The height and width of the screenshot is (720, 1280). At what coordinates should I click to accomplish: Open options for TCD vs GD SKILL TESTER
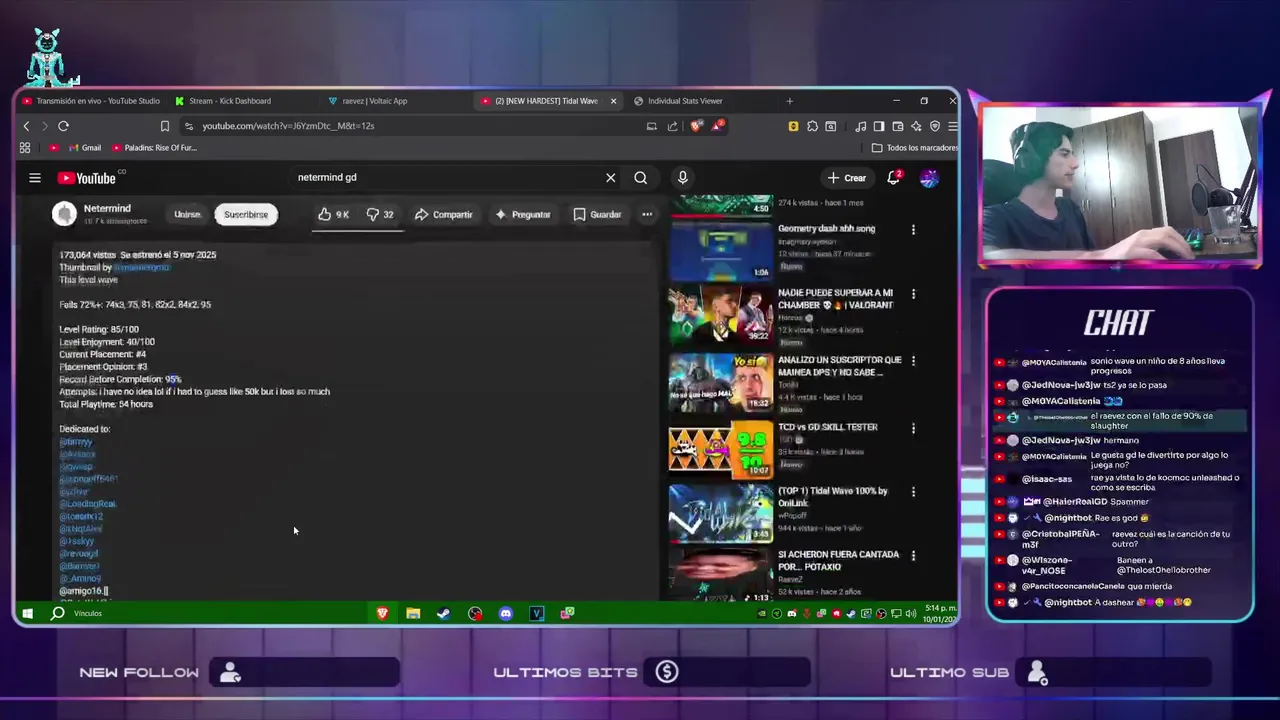[x=913, y=428]
